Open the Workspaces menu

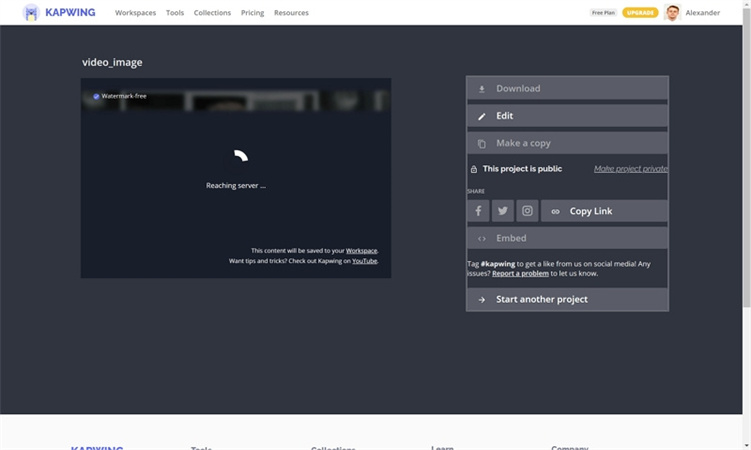(x=135, y=13)
